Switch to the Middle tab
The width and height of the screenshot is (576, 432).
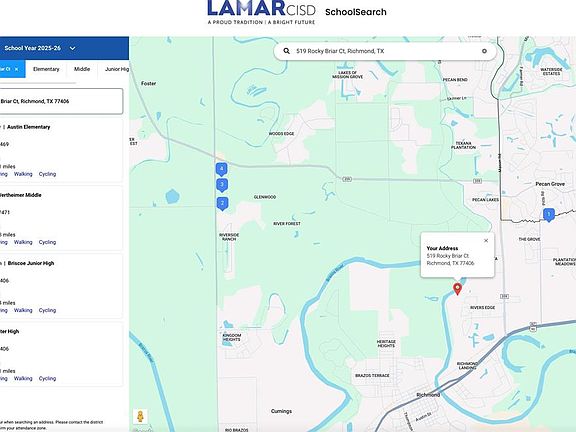(x=82, y=69)
